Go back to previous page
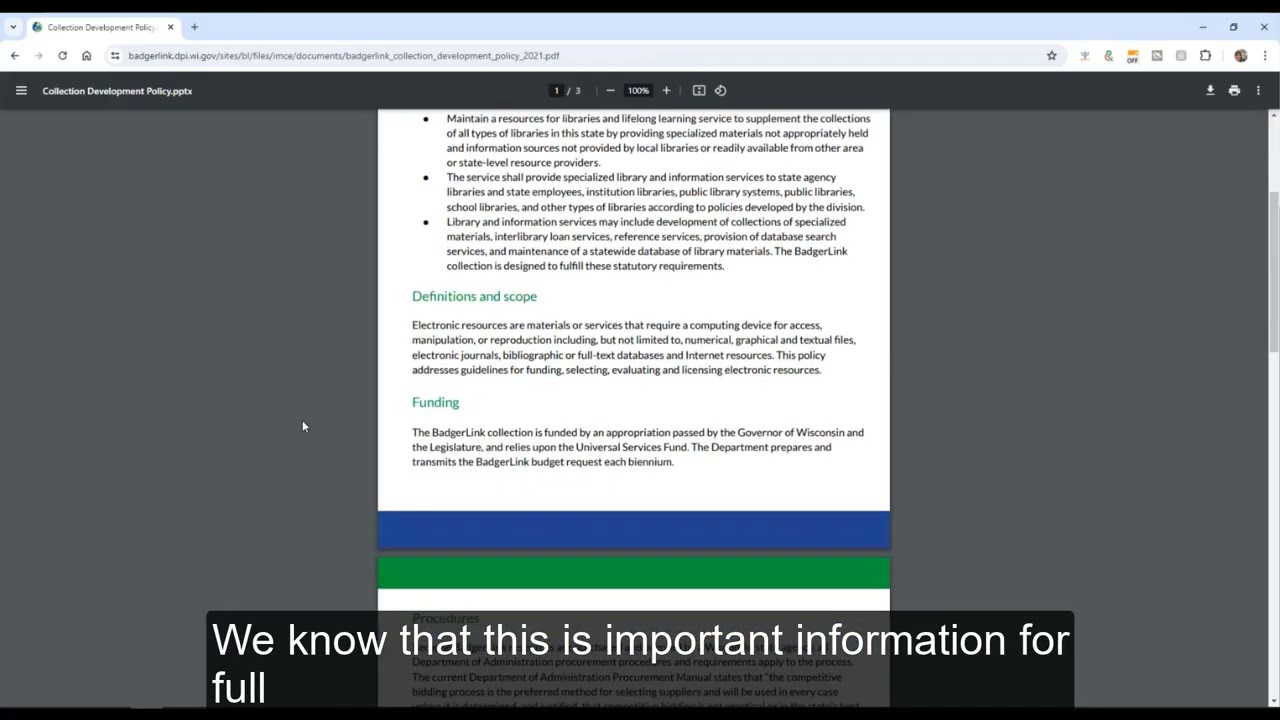This screenshot has width=1280, height=720. [x=15, y=56]
